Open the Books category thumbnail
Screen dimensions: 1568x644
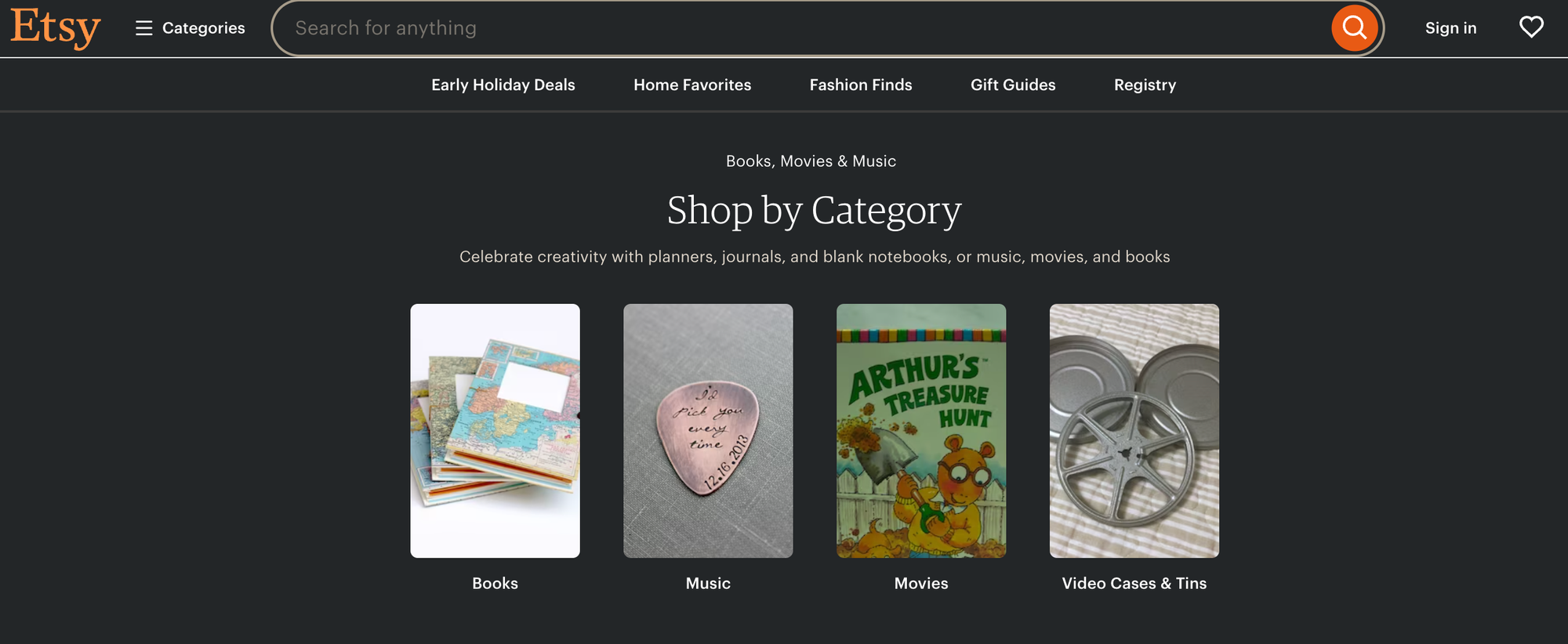pyautogui.click(x=495, y=430)
